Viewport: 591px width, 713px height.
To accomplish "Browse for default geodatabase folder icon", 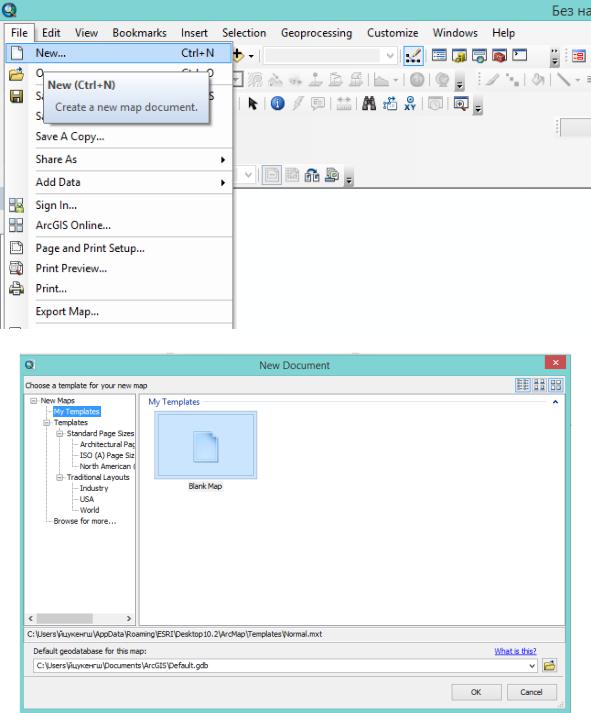I will (x=549, y=666).
